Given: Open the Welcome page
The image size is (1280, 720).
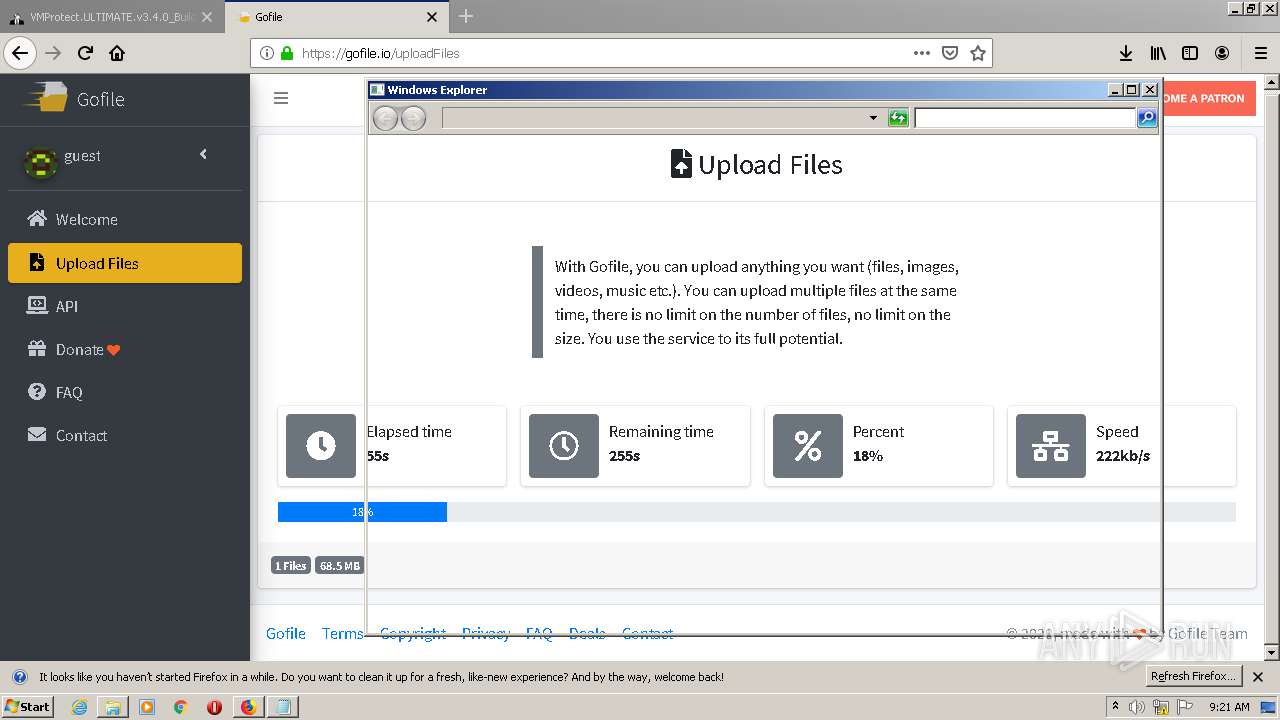Looking at the screenshot, I should pyautogui.click(x=124, y=219).
